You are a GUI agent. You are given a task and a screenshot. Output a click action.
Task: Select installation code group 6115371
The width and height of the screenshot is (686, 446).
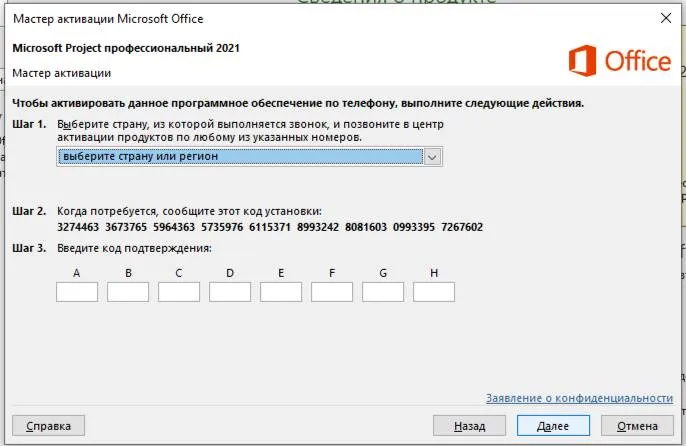point(270,227)
